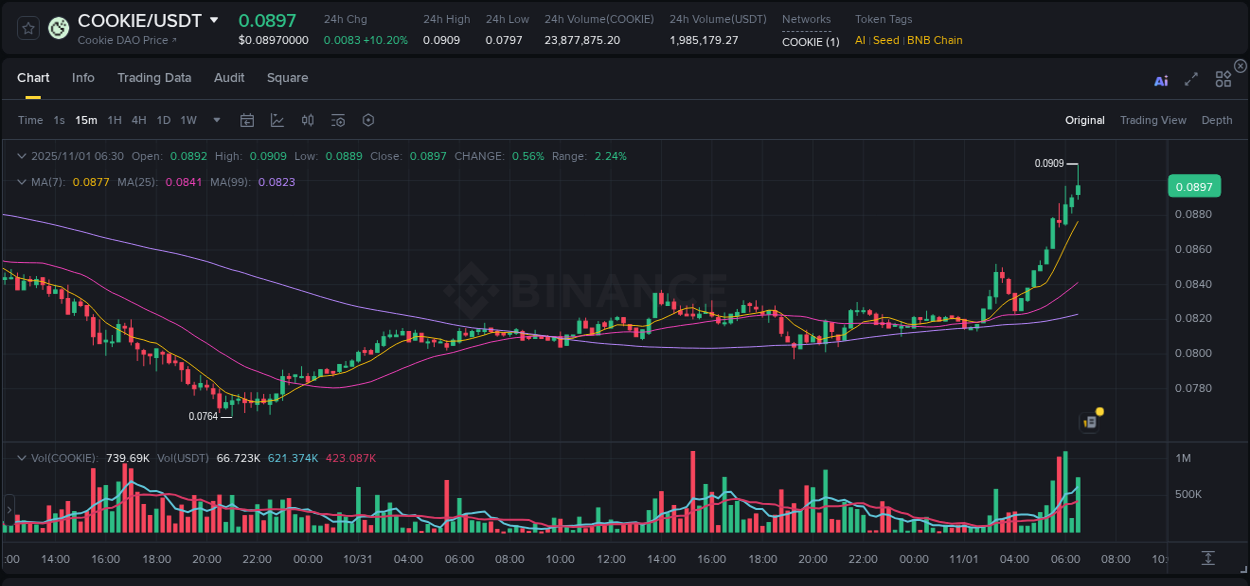The image size is (1250, 586).
Task: Open the COOKIE networks selector
Action: pos(810,42)
